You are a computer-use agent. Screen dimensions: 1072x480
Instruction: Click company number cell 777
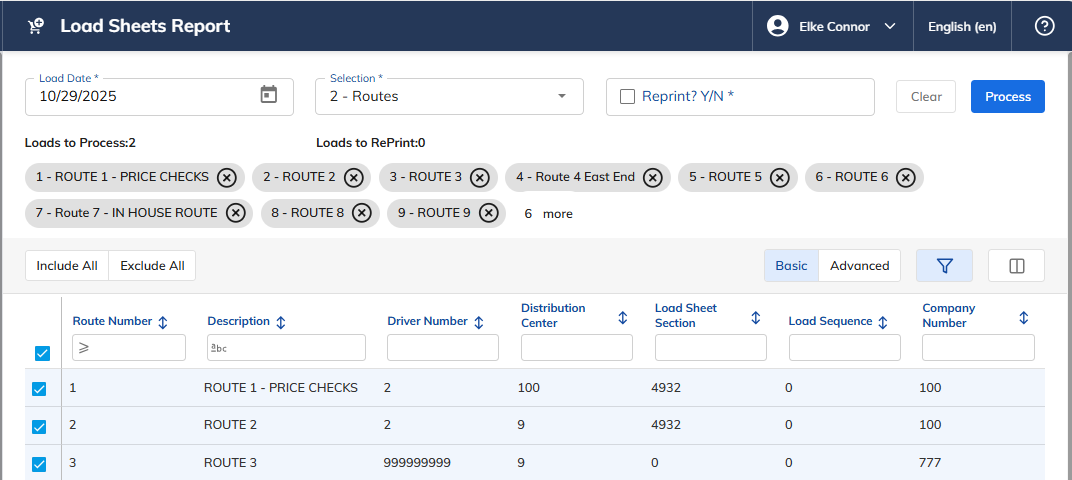(930, 463)
